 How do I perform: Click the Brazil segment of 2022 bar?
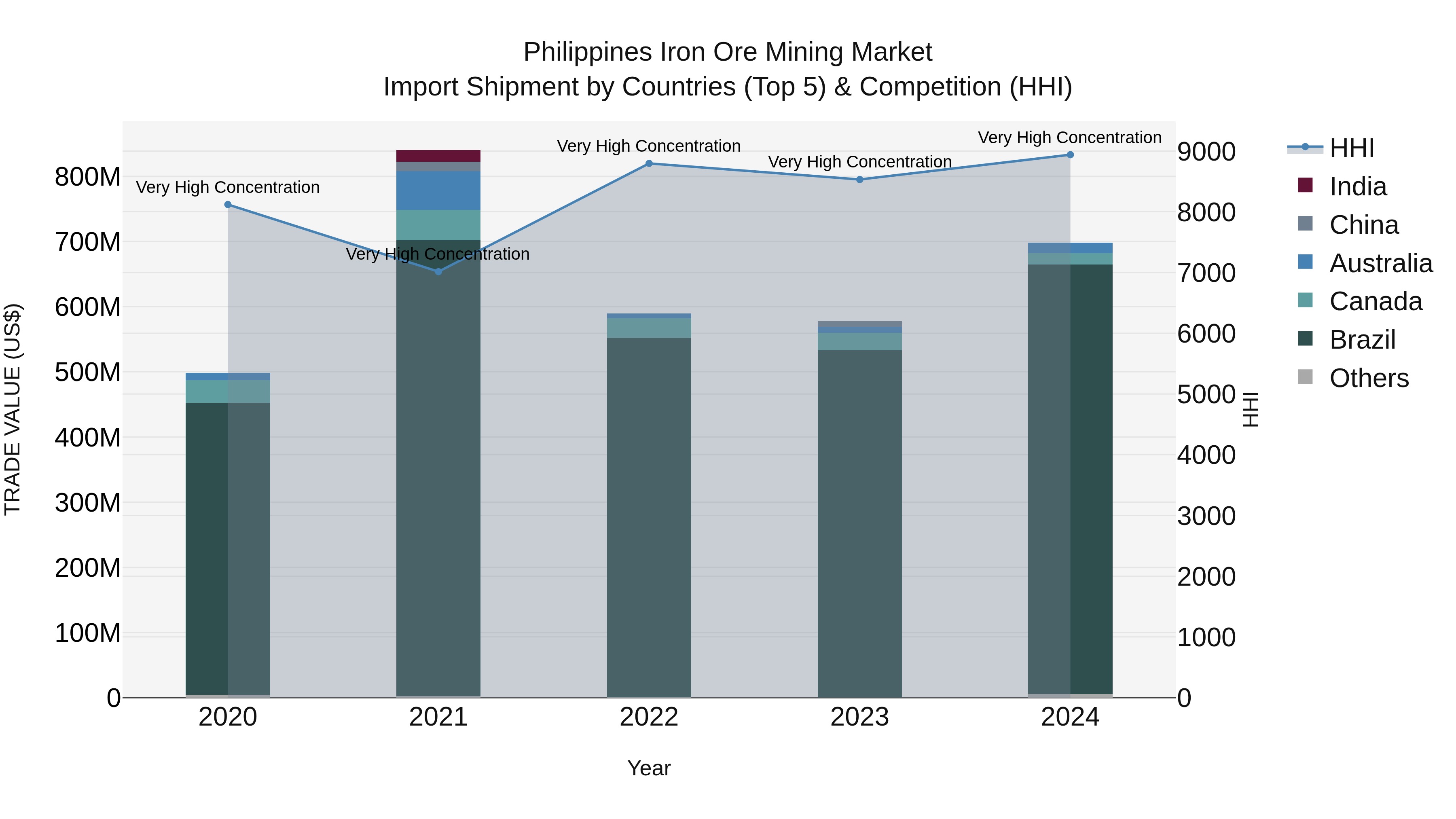(x=649, y=517)
